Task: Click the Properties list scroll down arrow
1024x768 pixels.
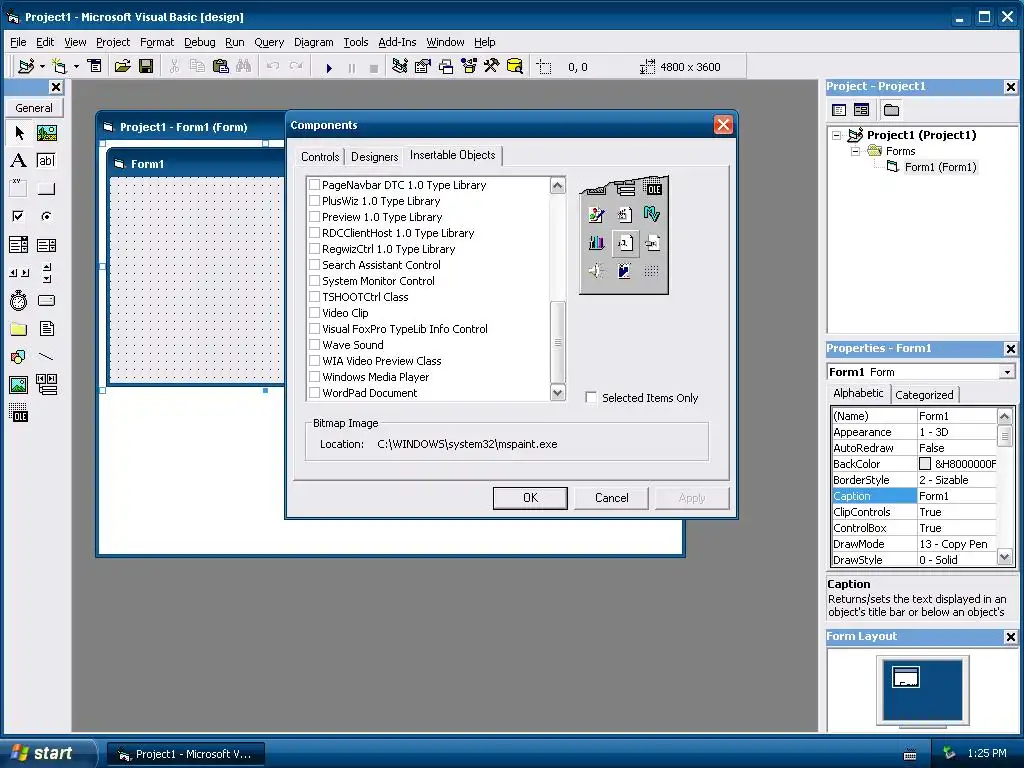Action: [1004, 558]
